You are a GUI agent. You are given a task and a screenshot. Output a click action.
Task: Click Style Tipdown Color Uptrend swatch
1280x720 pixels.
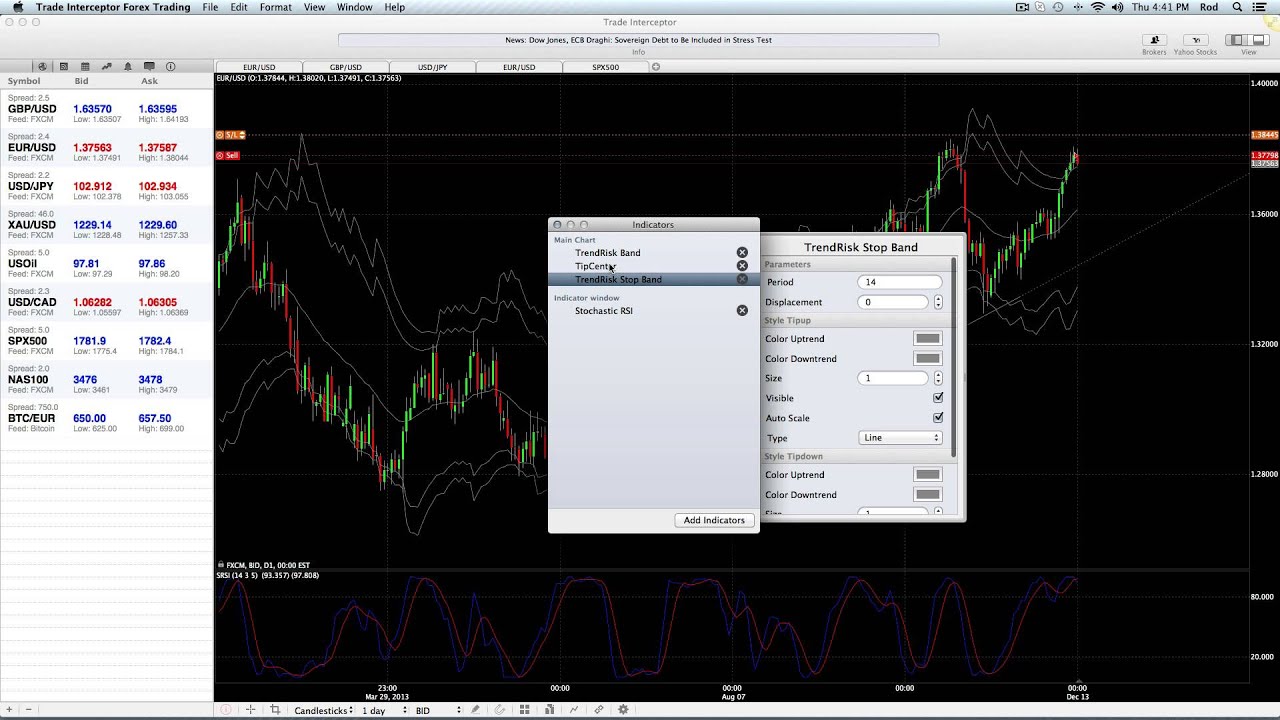[x=927, y=475]
